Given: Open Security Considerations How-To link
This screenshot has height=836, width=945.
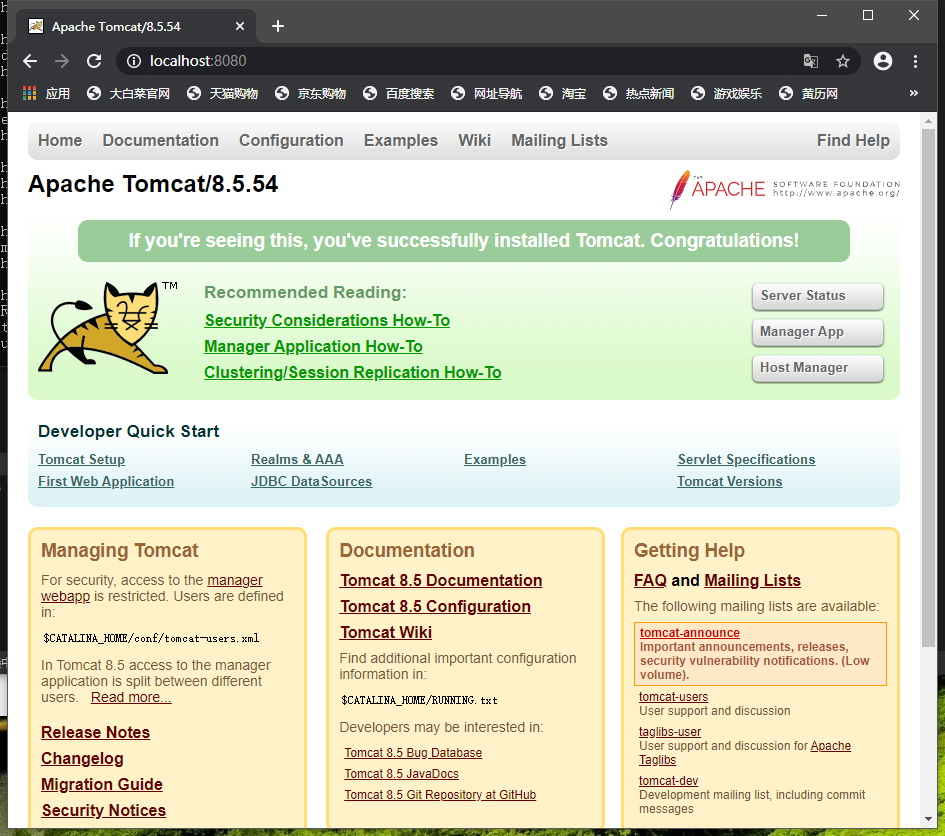Looking at the screenshot, I should 327,321.
